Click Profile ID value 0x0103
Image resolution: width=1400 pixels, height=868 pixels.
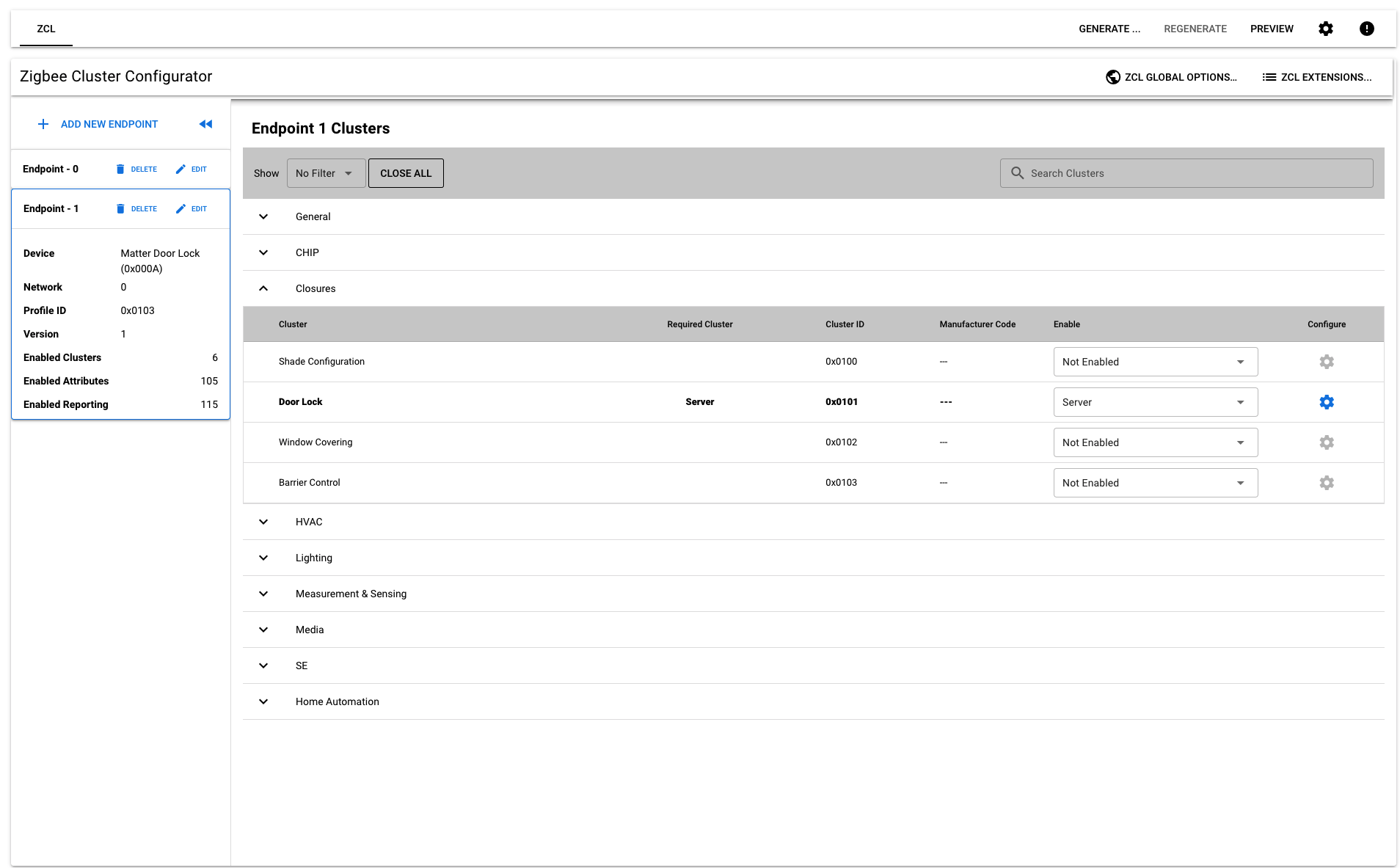[x=137, y=310]
